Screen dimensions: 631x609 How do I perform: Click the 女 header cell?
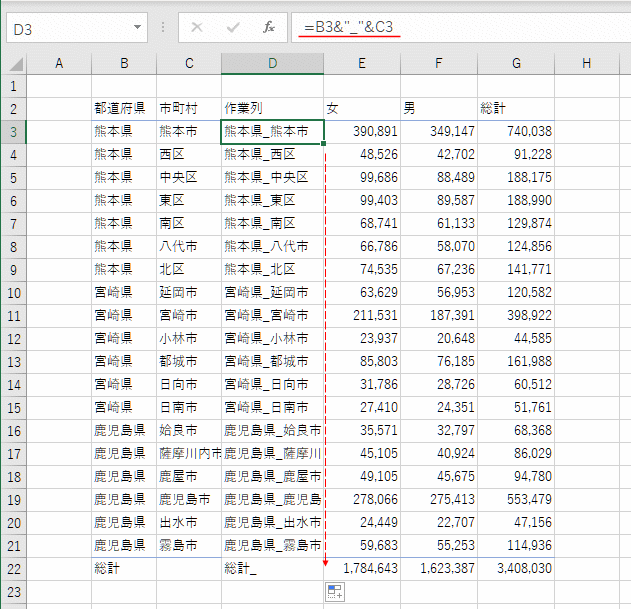[362, 109]
